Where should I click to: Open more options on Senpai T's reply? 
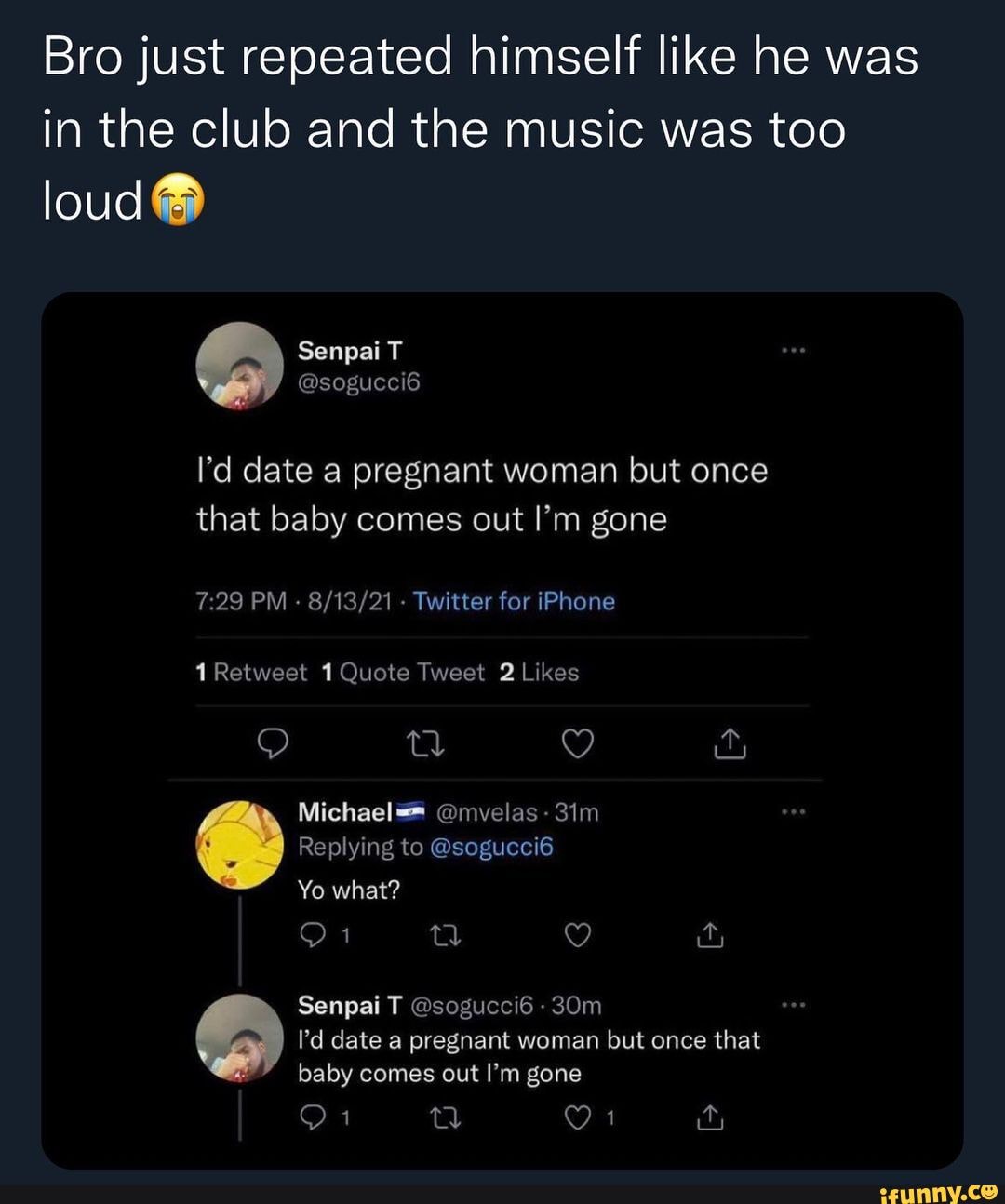coord(793,1005)
